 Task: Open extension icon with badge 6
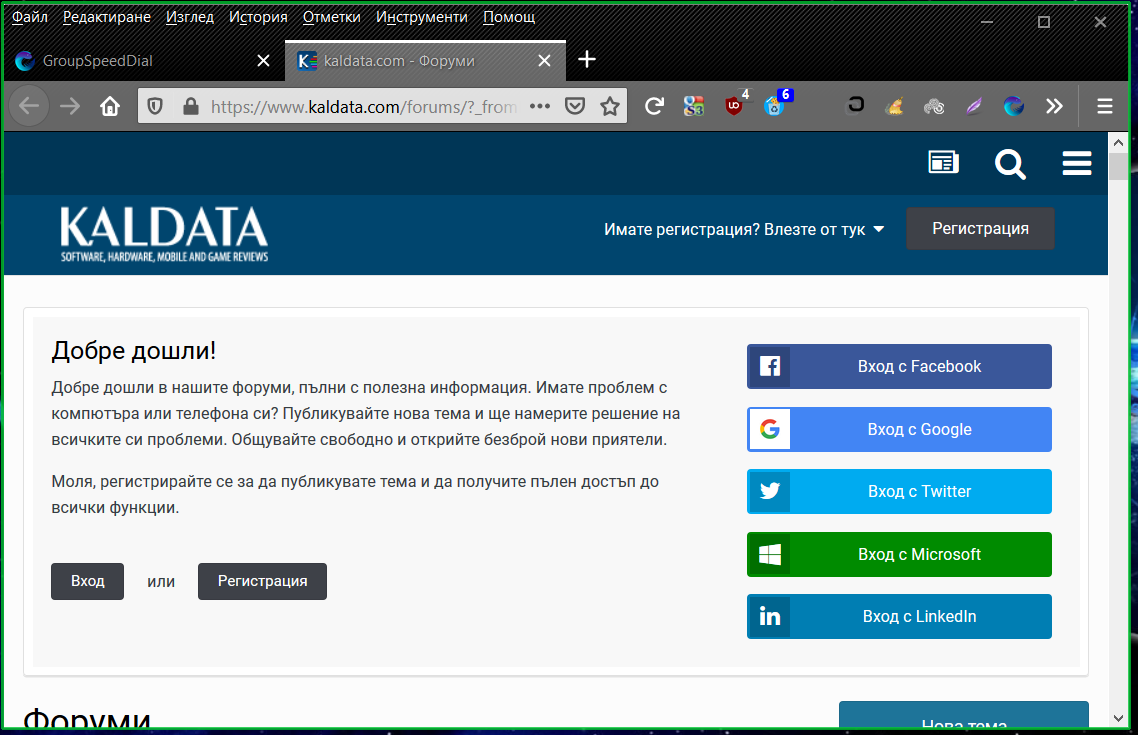click(x=775, y=105)
